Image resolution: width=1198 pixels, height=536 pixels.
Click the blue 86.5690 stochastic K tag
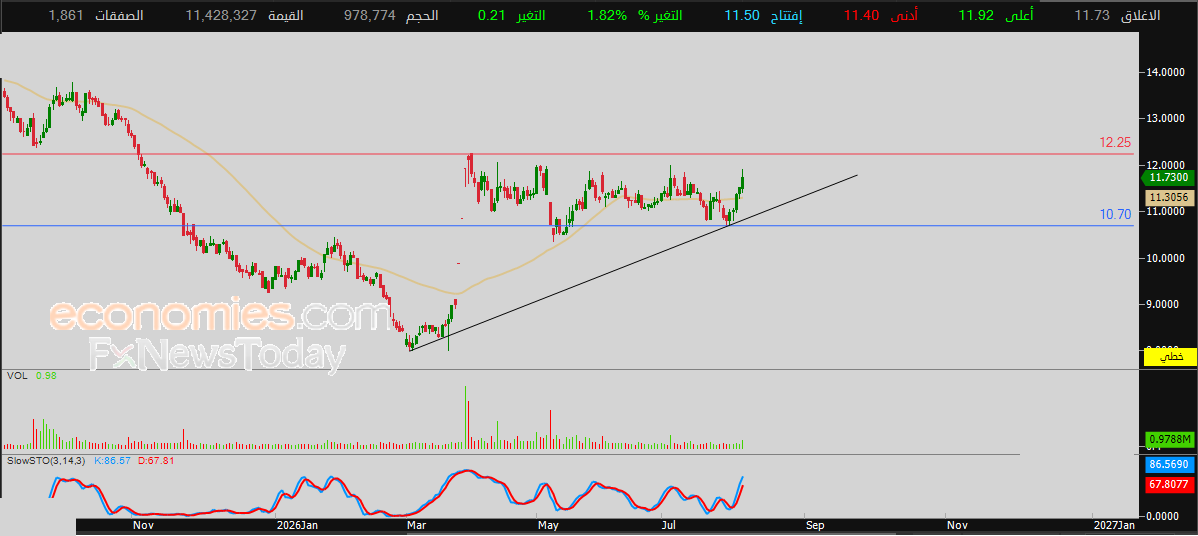point(1170,464)
